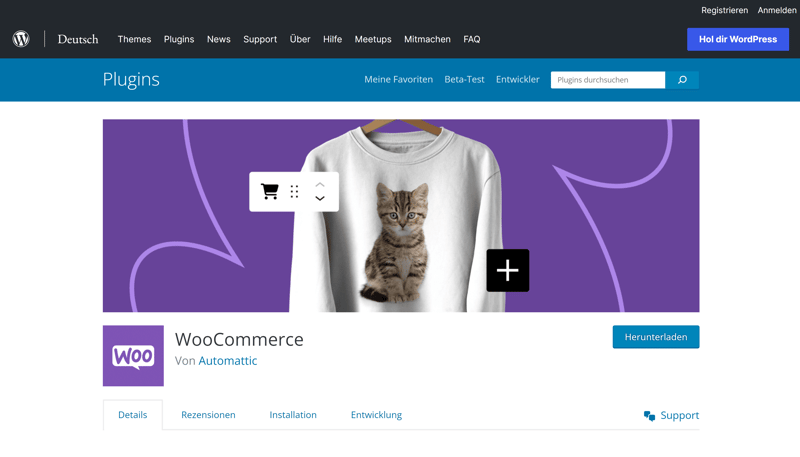Click the black plus block icon
This screenshot has width=800, height=457.
(x=508, y=270)
